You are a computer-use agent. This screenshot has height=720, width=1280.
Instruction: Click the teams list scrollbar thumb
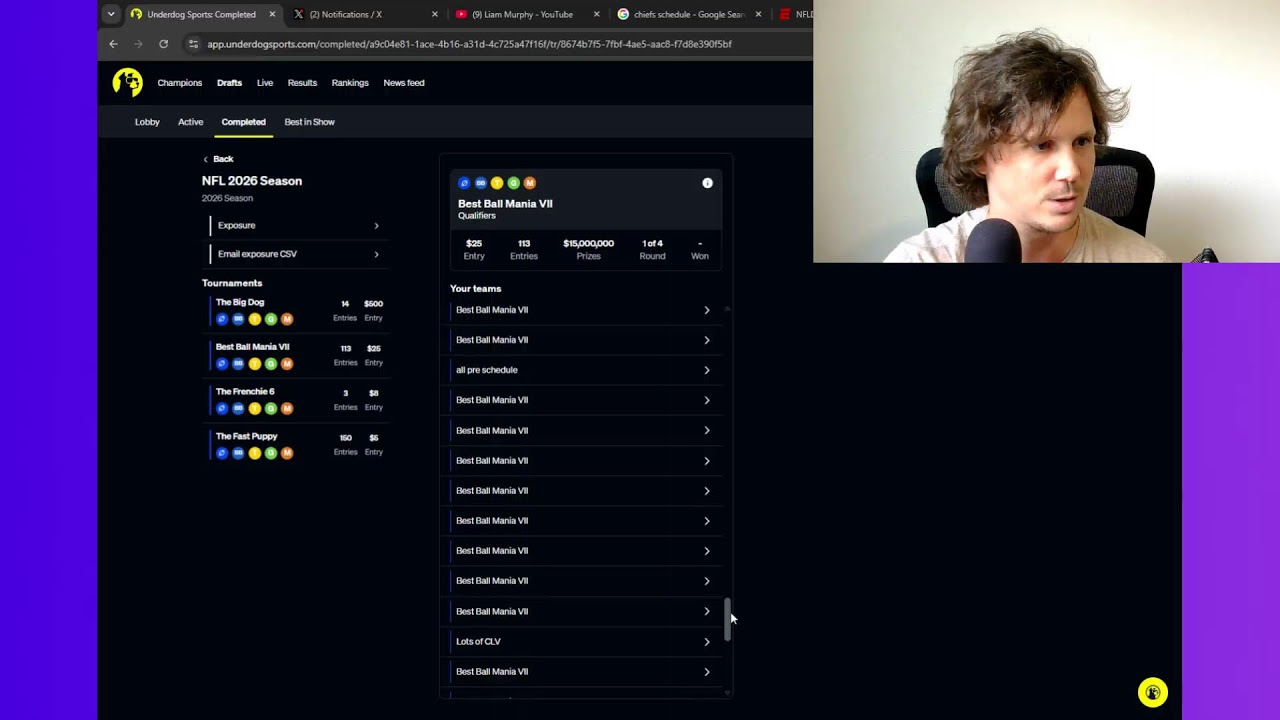click(727, 619)
